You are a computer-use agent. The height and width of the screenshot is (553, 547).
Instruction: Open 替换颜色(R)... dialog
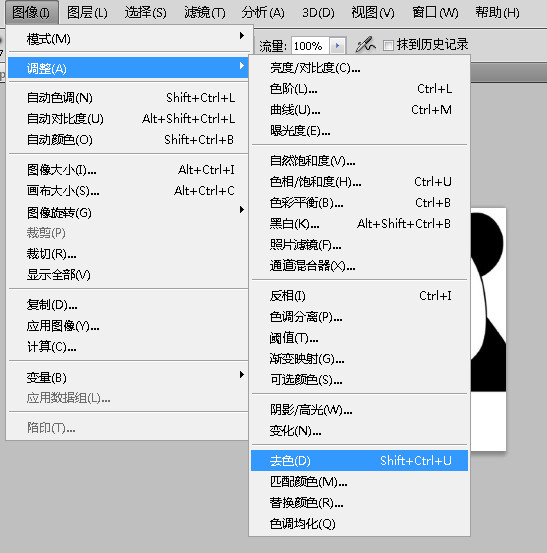click(x=359, y=503)
